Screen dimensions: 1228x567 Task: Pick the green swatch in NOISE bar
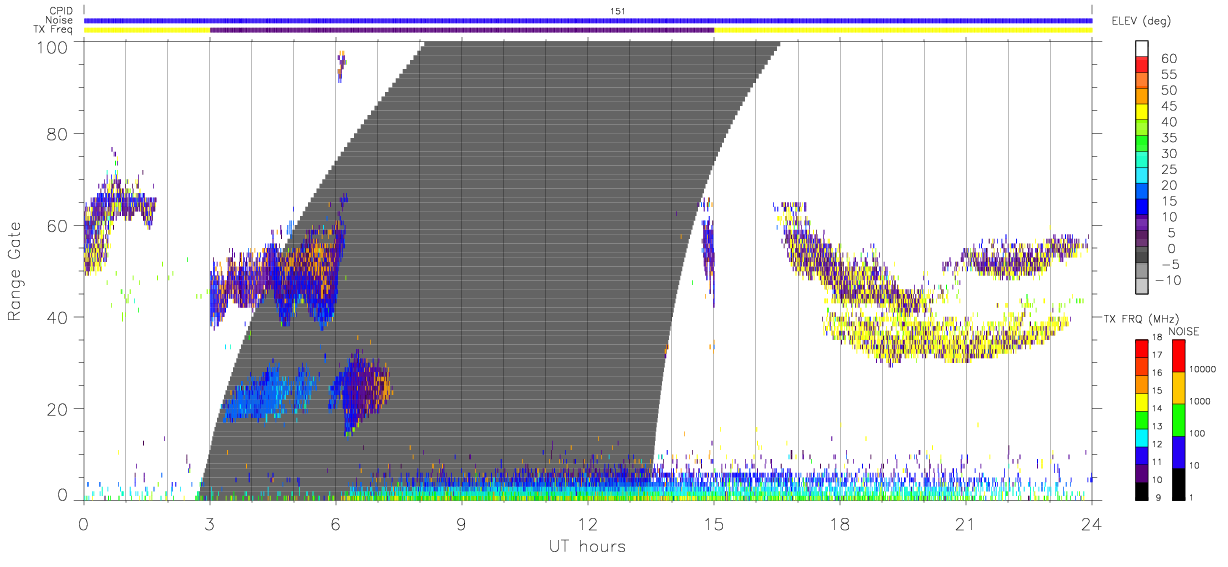coord(1177,420)
